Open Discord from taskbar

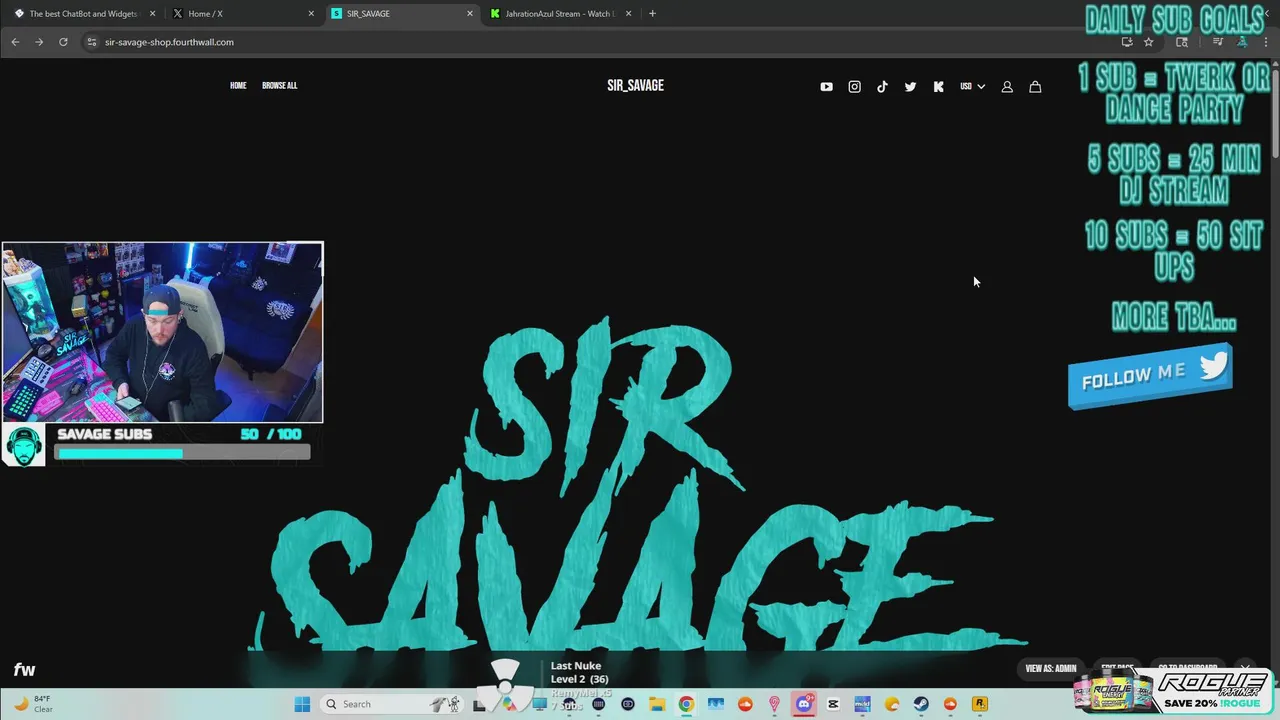click(x=803, y=704)
